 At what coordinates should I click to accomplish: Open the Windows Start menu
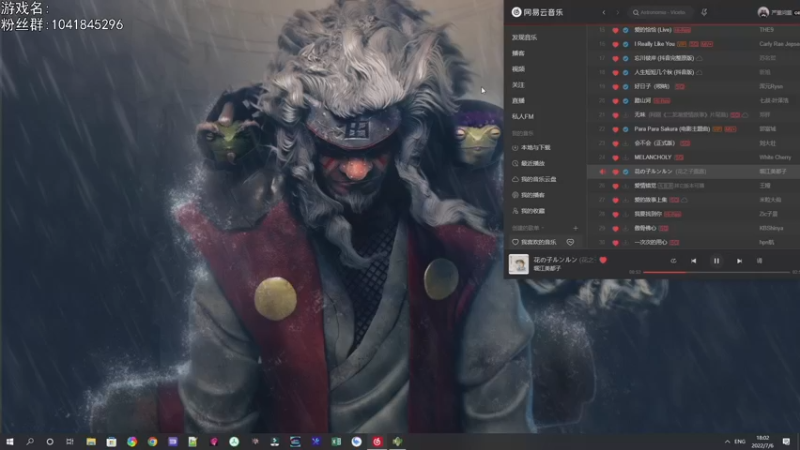click(x=10, y=441)
